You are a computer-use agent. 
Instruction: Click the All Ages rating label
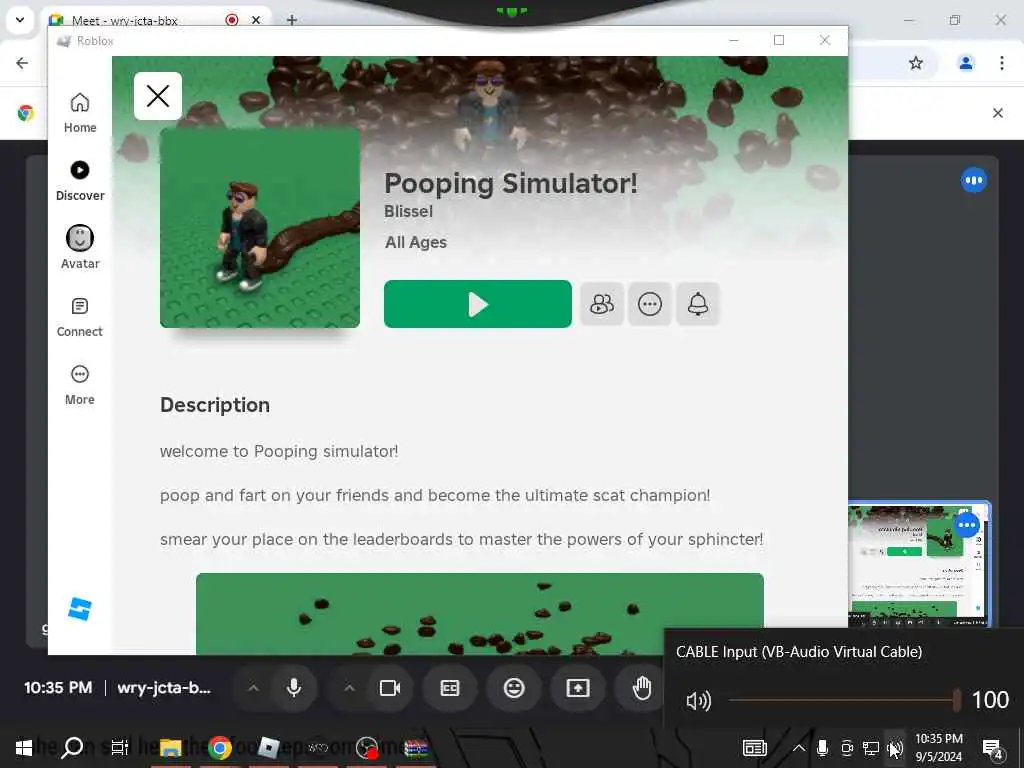point(416,242)
